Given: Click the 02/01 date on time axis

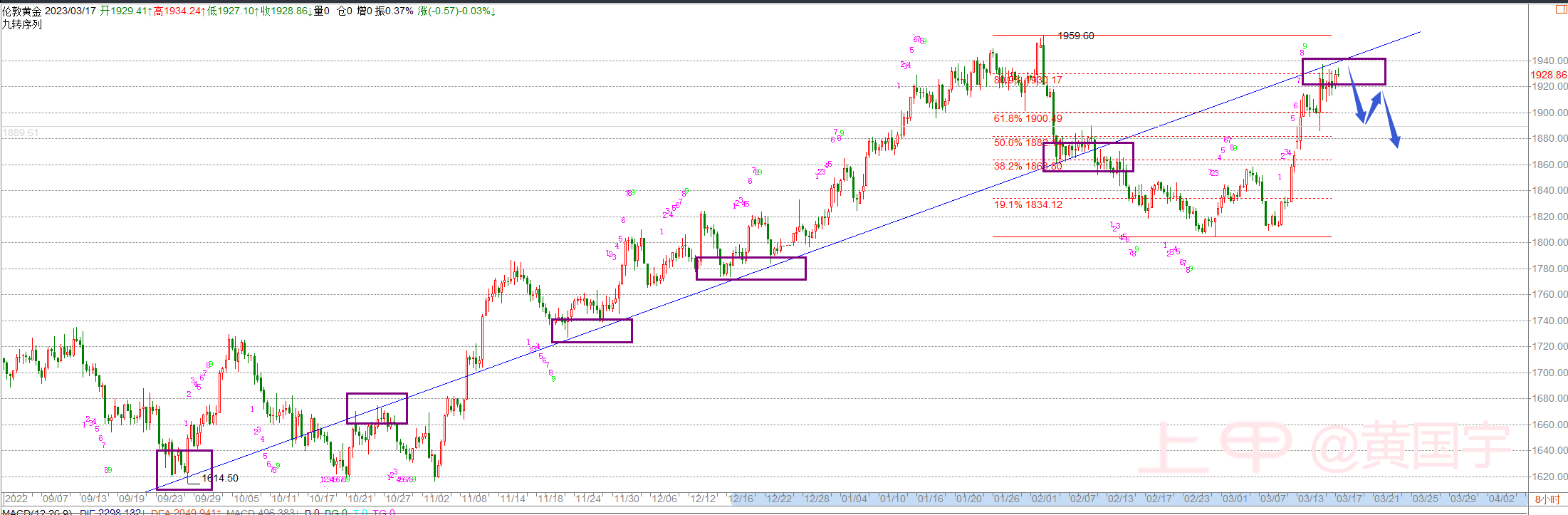Looking at the screenshot, I should (1045, 499).
